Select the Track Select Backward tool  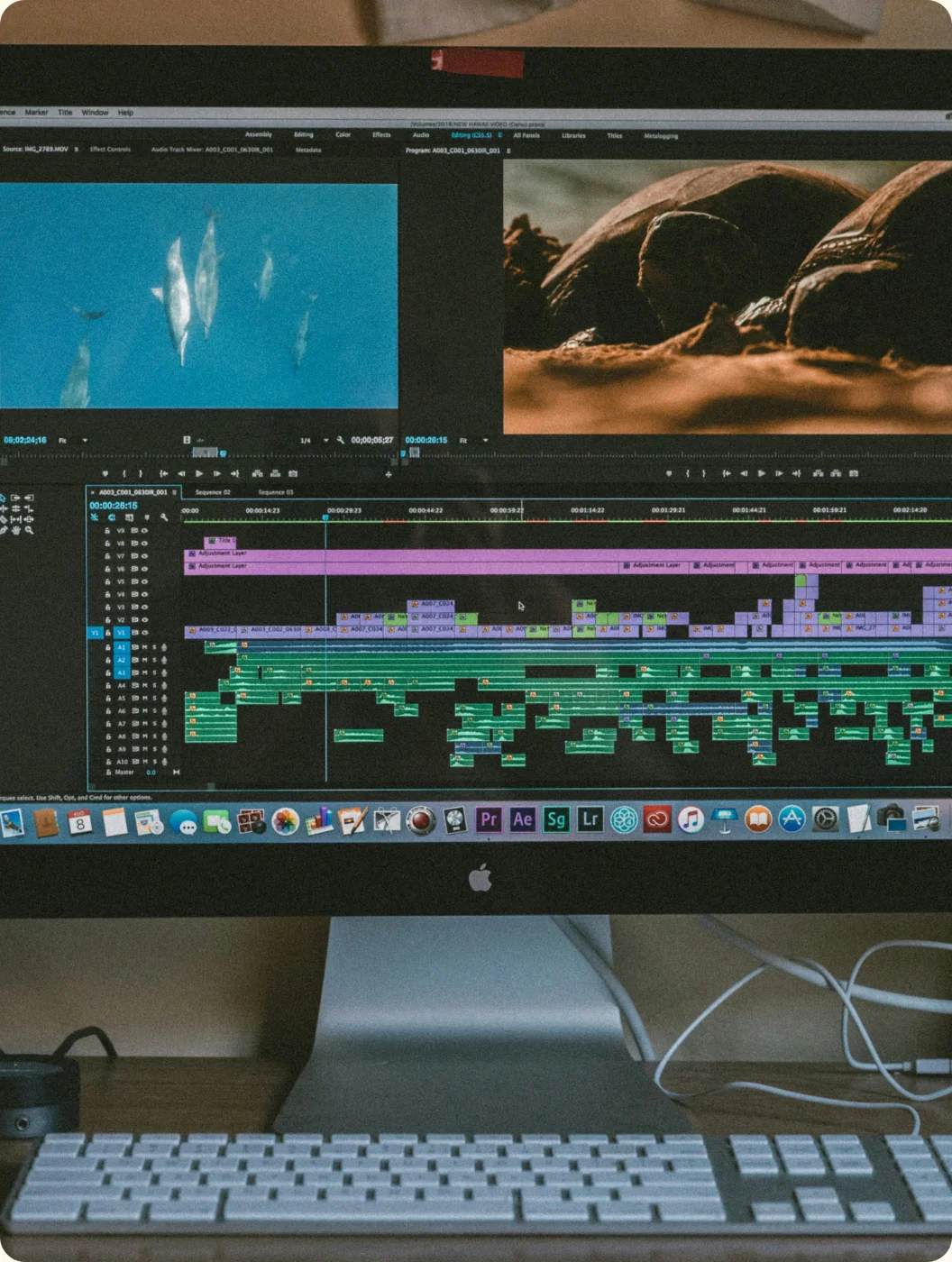pyautogui.click(x=29, y=498)
